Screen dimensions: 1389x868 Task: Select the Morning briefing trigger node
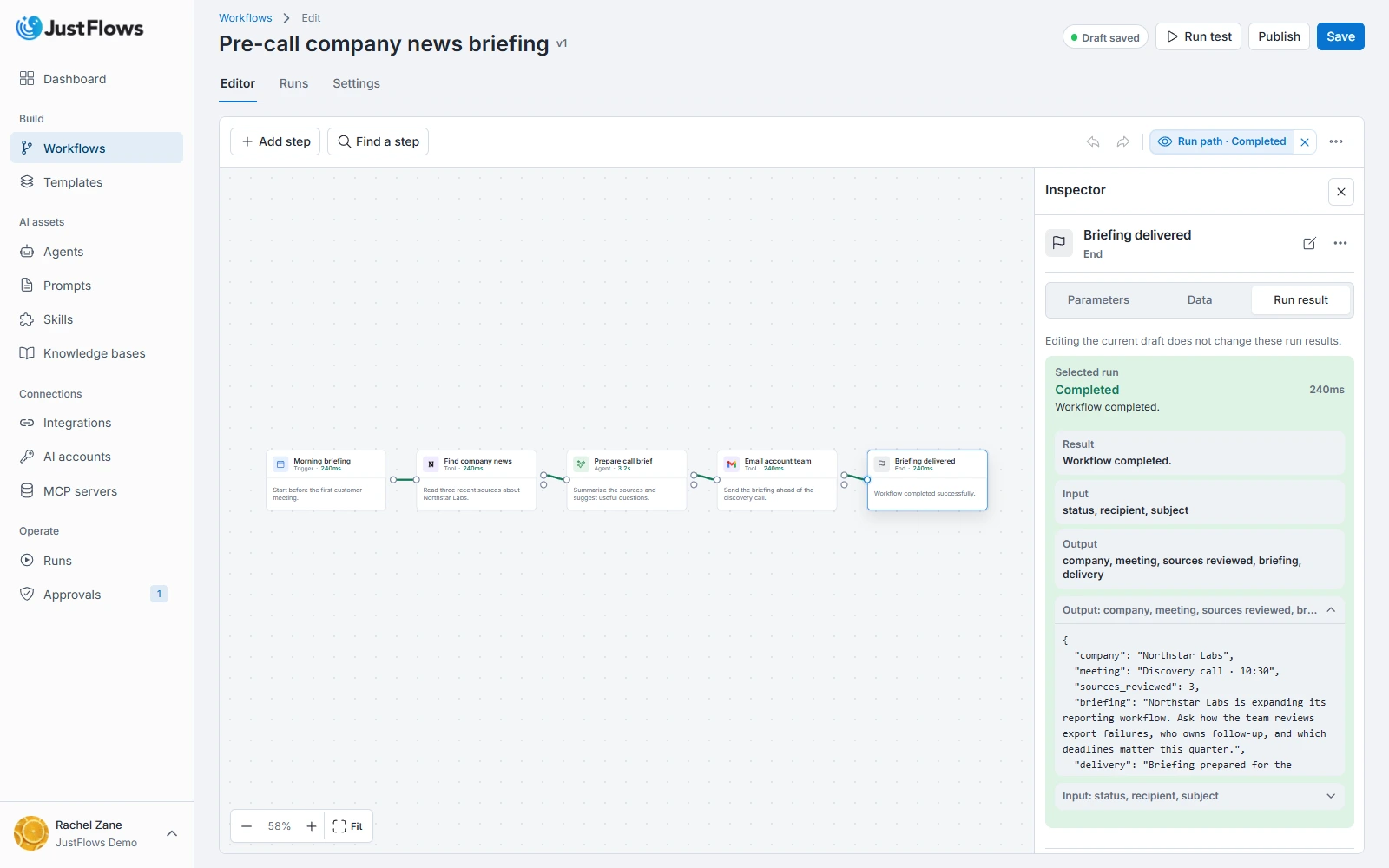pyautogui.click(x=326, y=480)
